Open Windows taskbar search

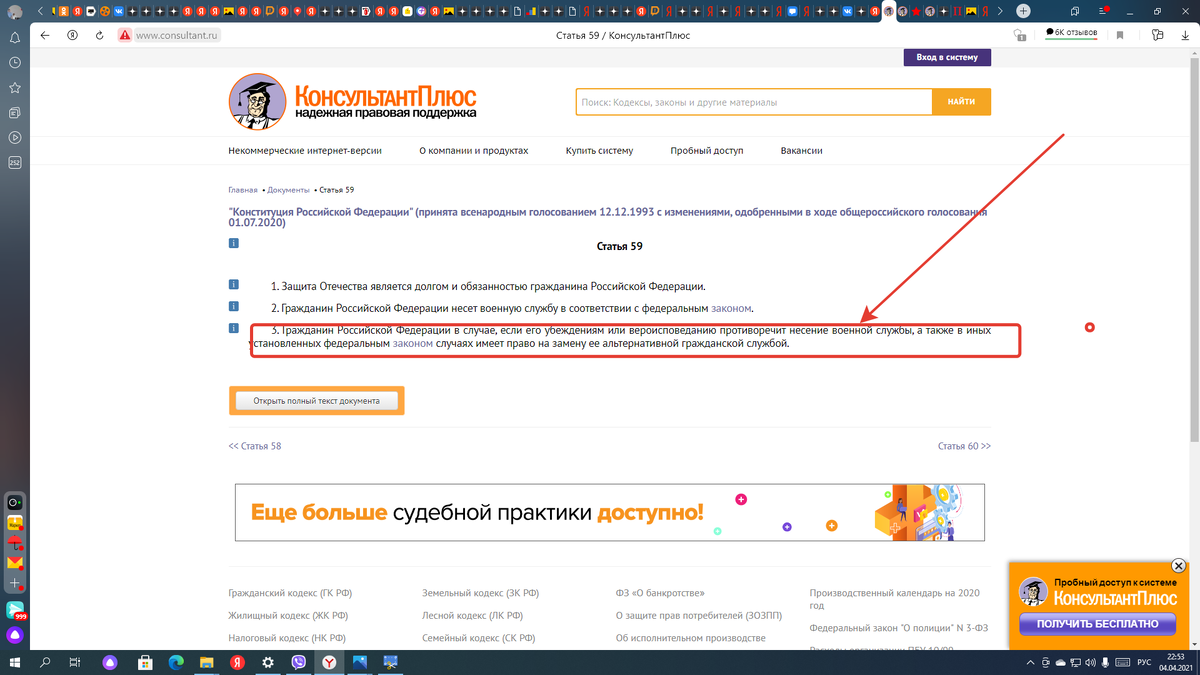(x=45, y=662)
